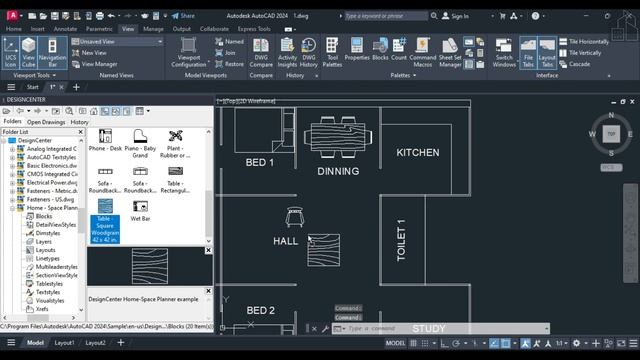Screen dimensions: 640x360
Task: Click the Viewport Configuration icon
Action: click(x=188, y=45)
